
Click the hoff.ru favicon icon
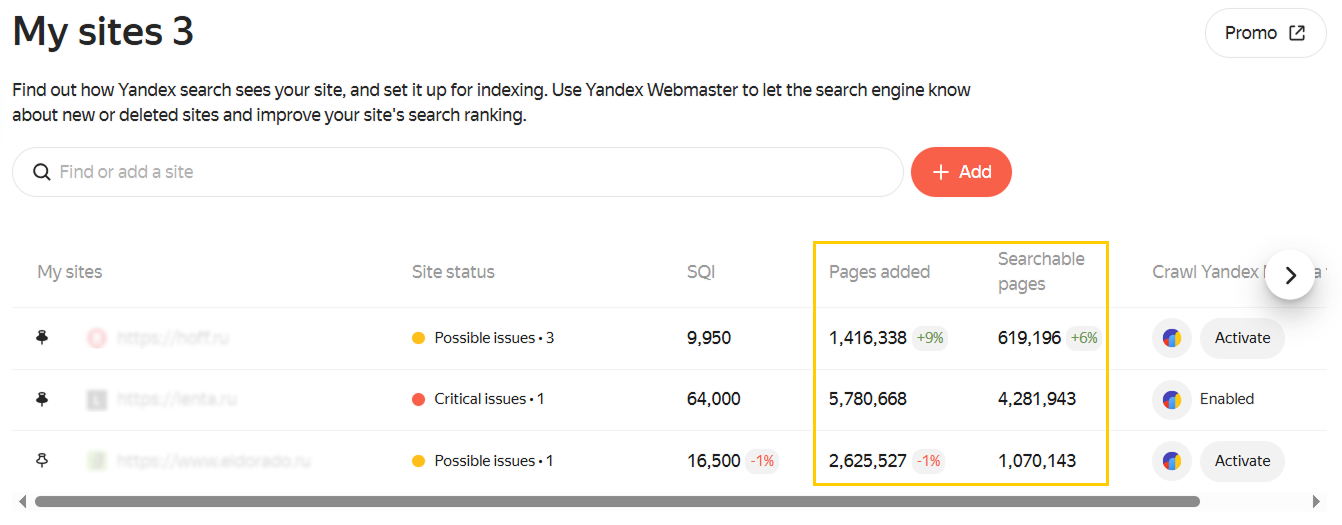pos(97,338)
